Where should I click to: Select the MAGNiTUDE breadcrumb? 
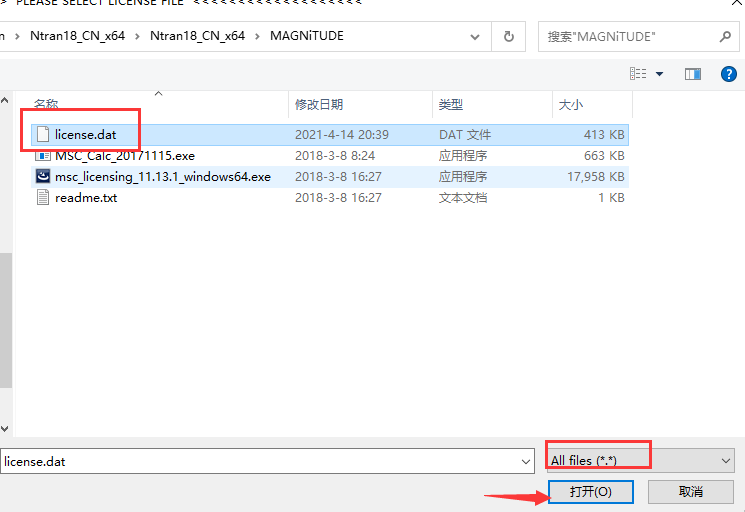pos(307,36)
